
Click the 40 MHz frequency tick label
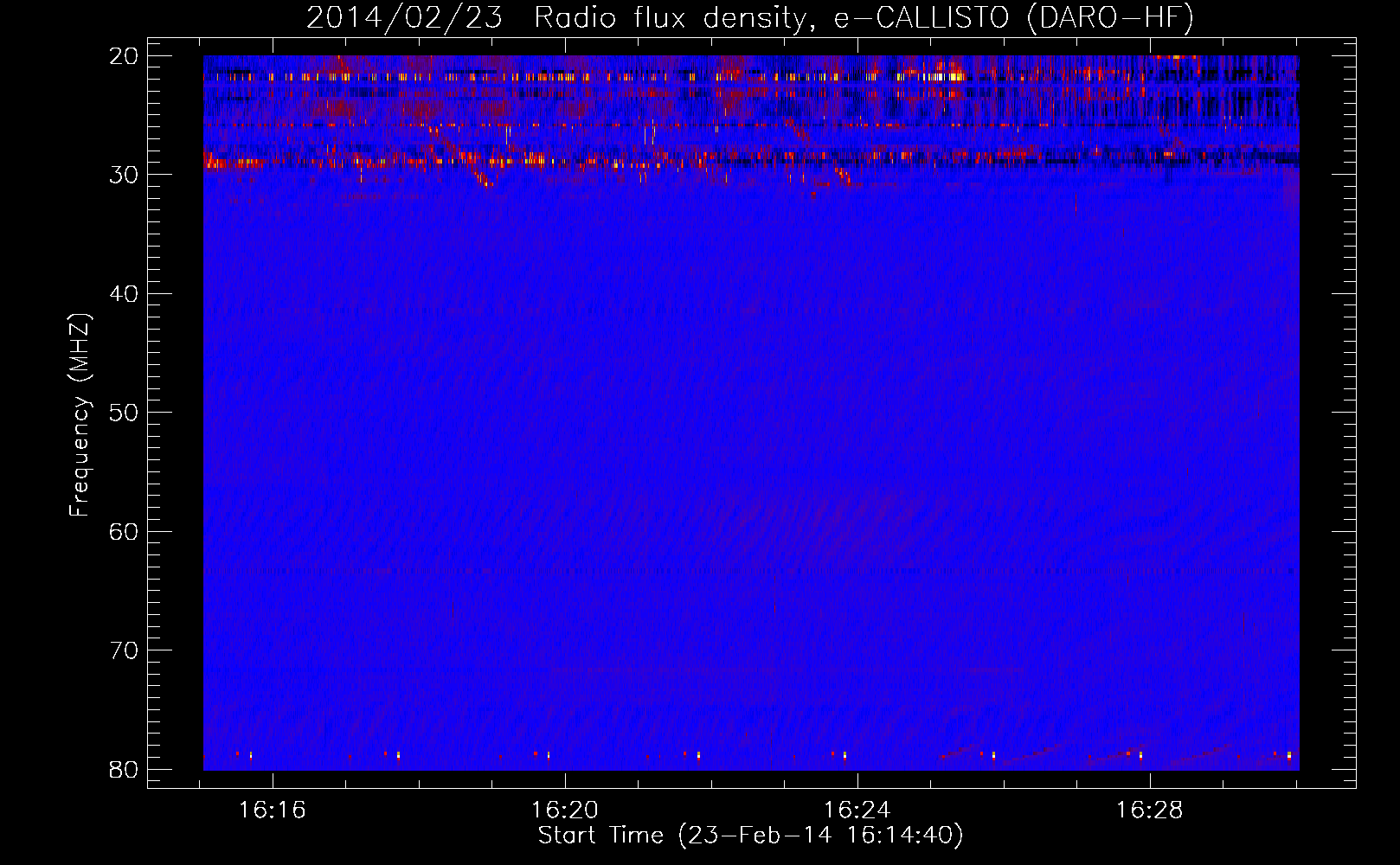click(124, 294)
